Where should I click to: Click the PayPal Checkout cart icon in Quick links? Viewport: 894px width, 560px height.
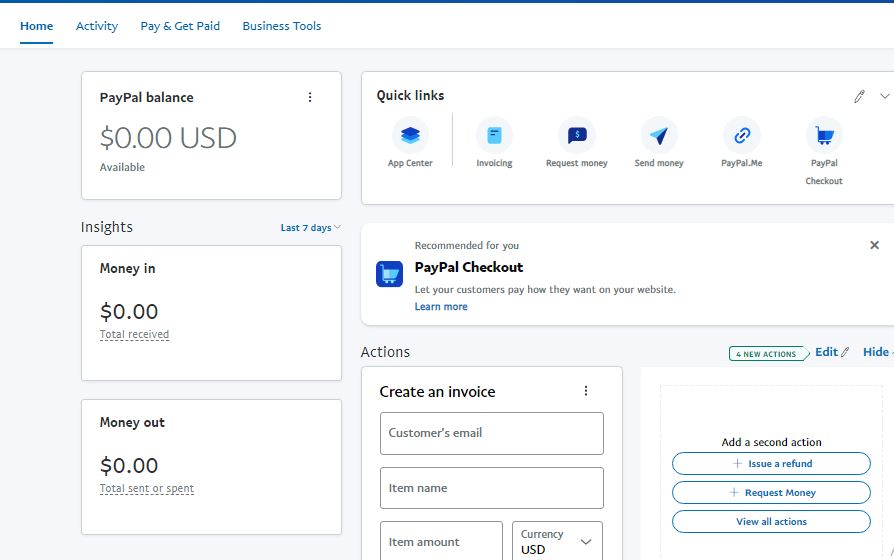coord(824,135)
